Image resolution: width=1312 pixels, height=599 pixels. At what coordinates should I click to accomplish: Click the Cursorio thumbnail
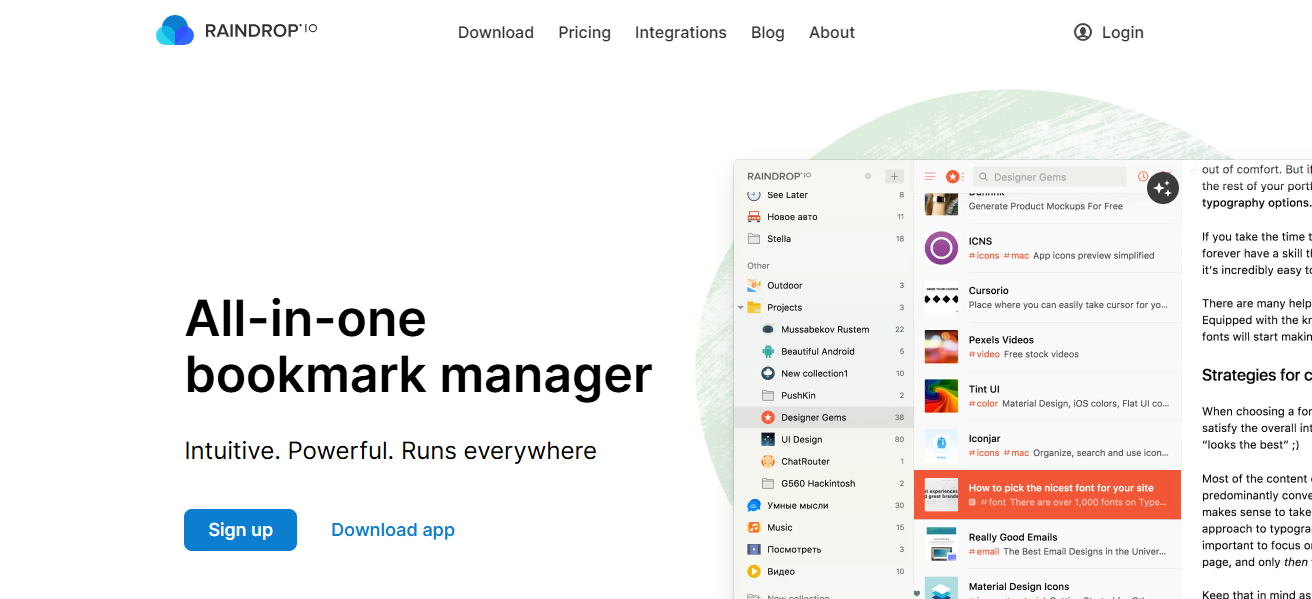click(x=941, y=297)
